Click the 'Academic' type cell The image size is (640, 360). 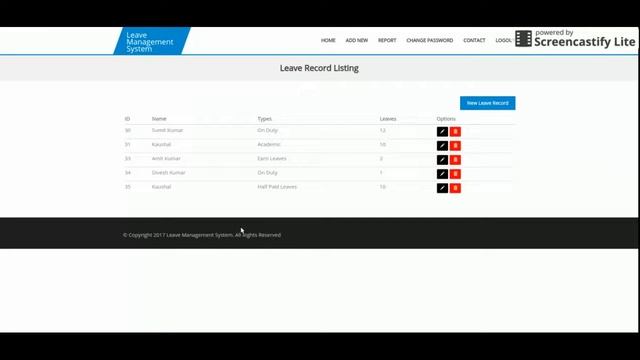pos(269,144)
